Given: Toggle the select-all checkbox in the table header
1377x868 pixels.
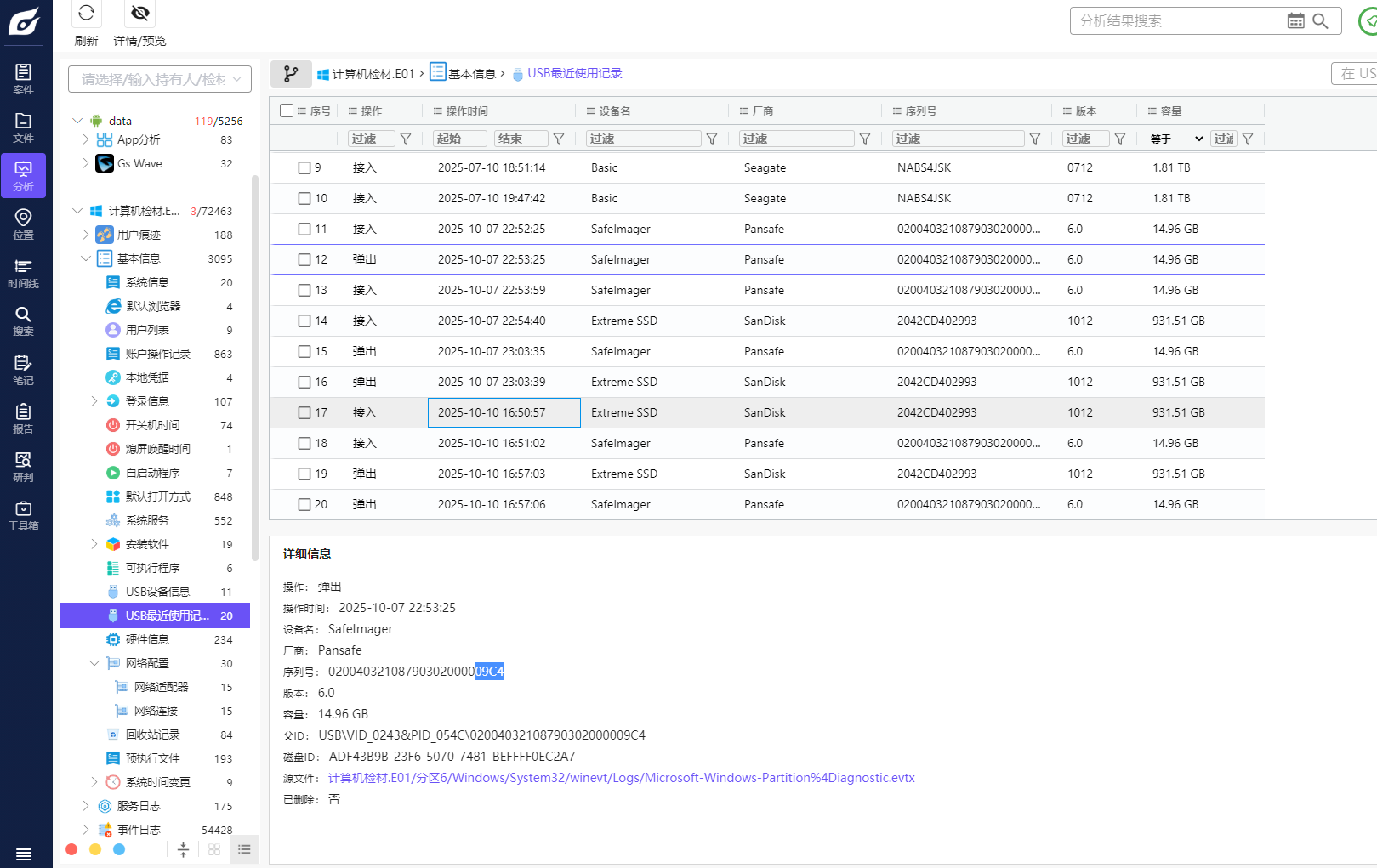Looking at the screenshot, I should [287, 111].
